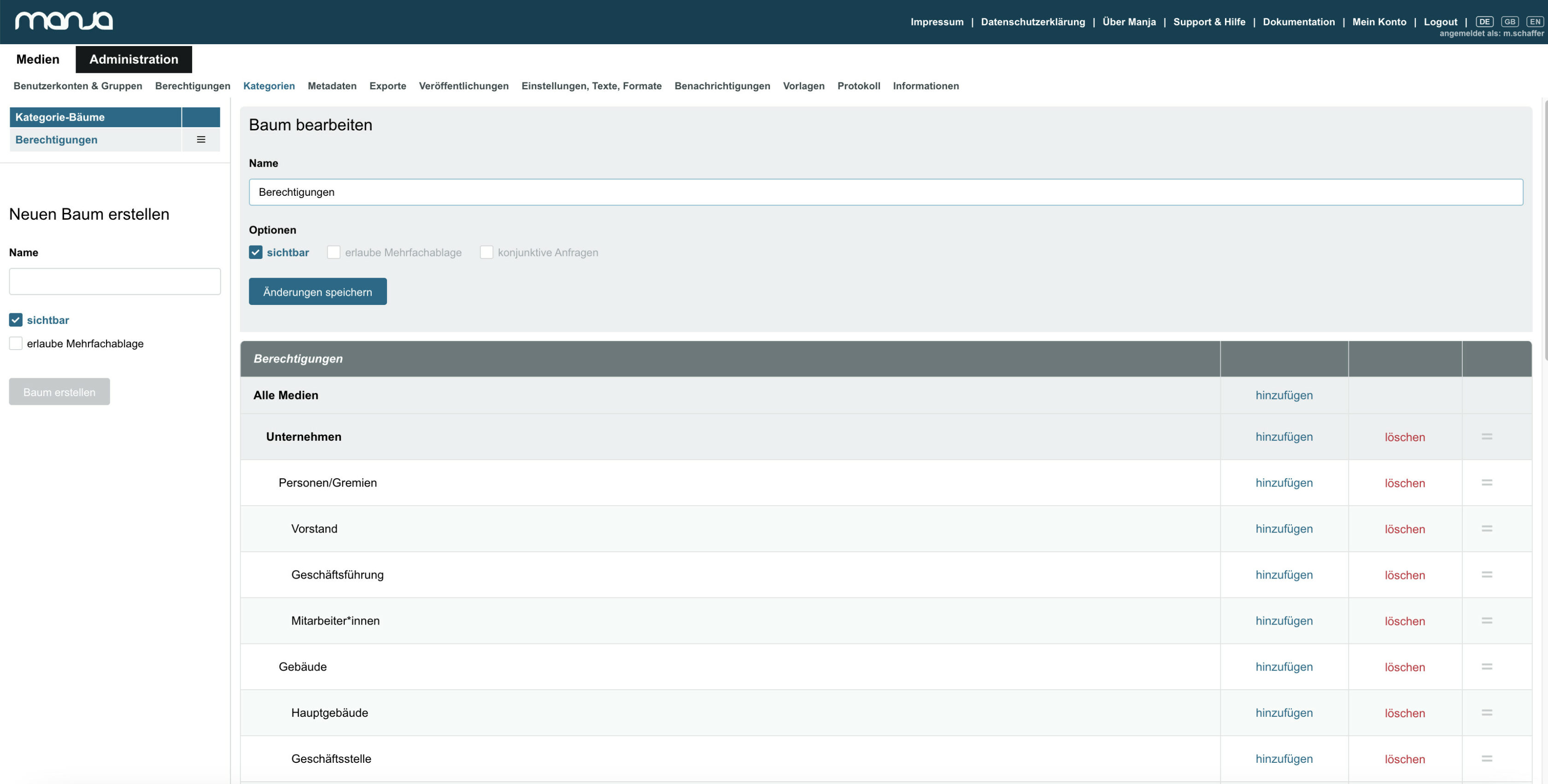Open Mein Konto in top bar
Screen dimensions: 1548x784
(x=1379, y=22)
